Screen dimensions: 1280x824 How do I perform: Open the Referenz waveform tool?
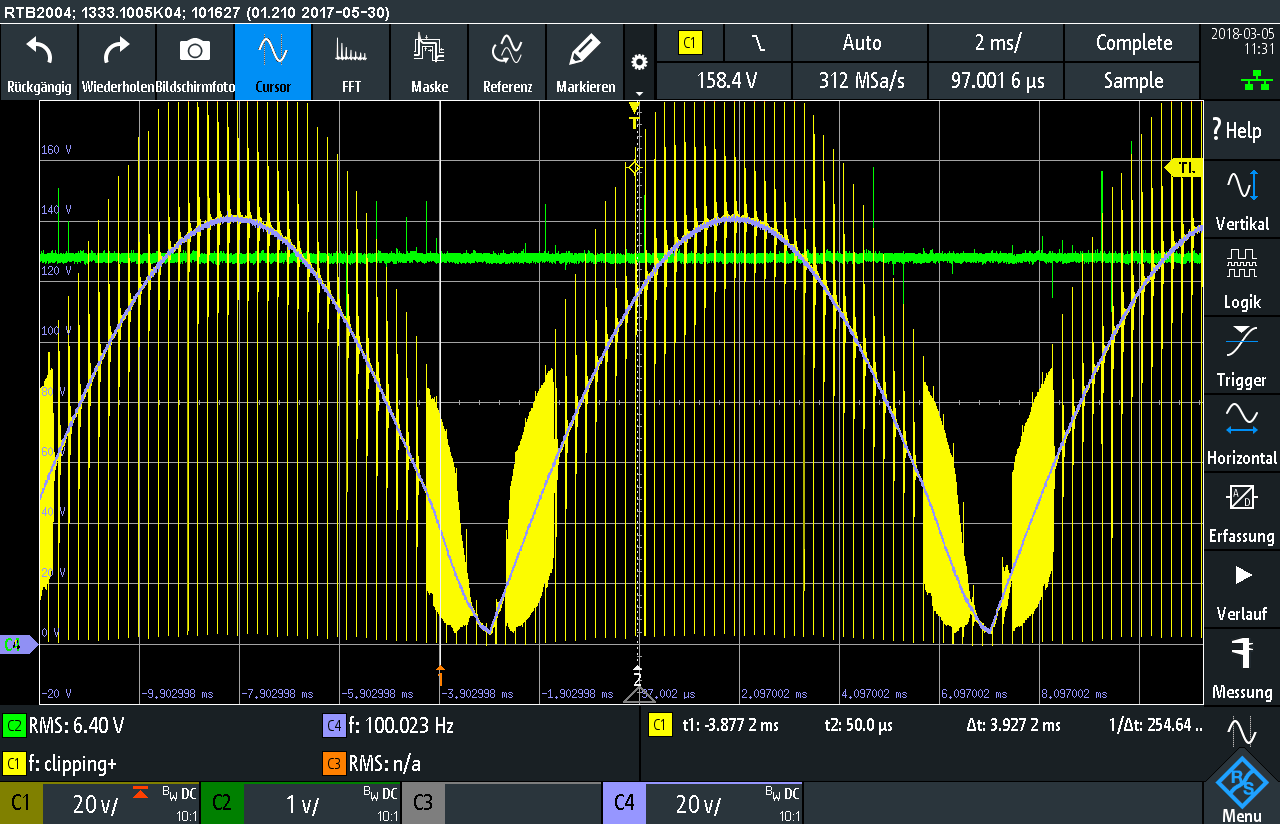[x=507, y=62]
